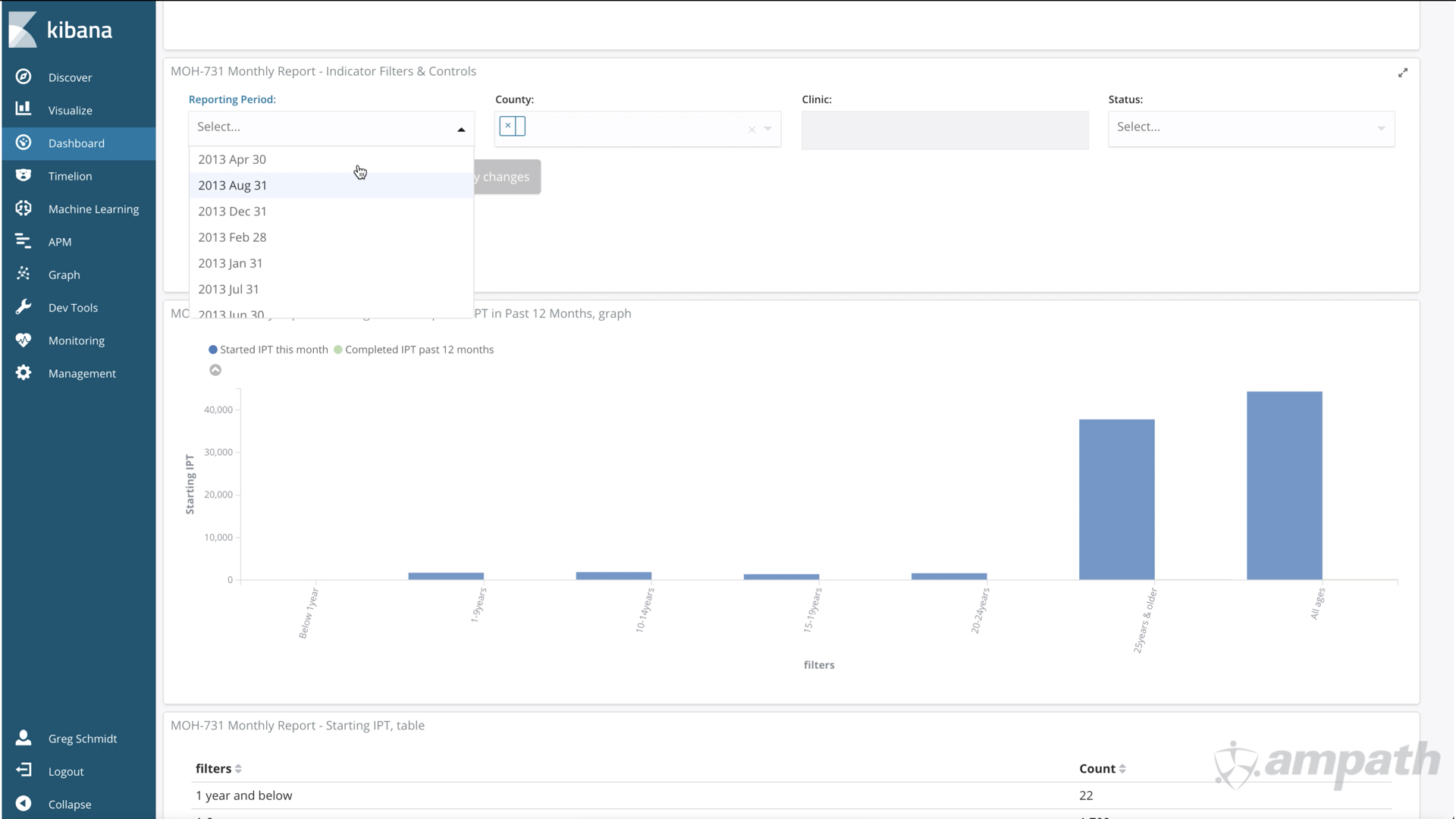The height and width of the screenshot is (819, 1456).
Task: Click the Collapse sidebar arrow icon
Action: coord(24,803)
